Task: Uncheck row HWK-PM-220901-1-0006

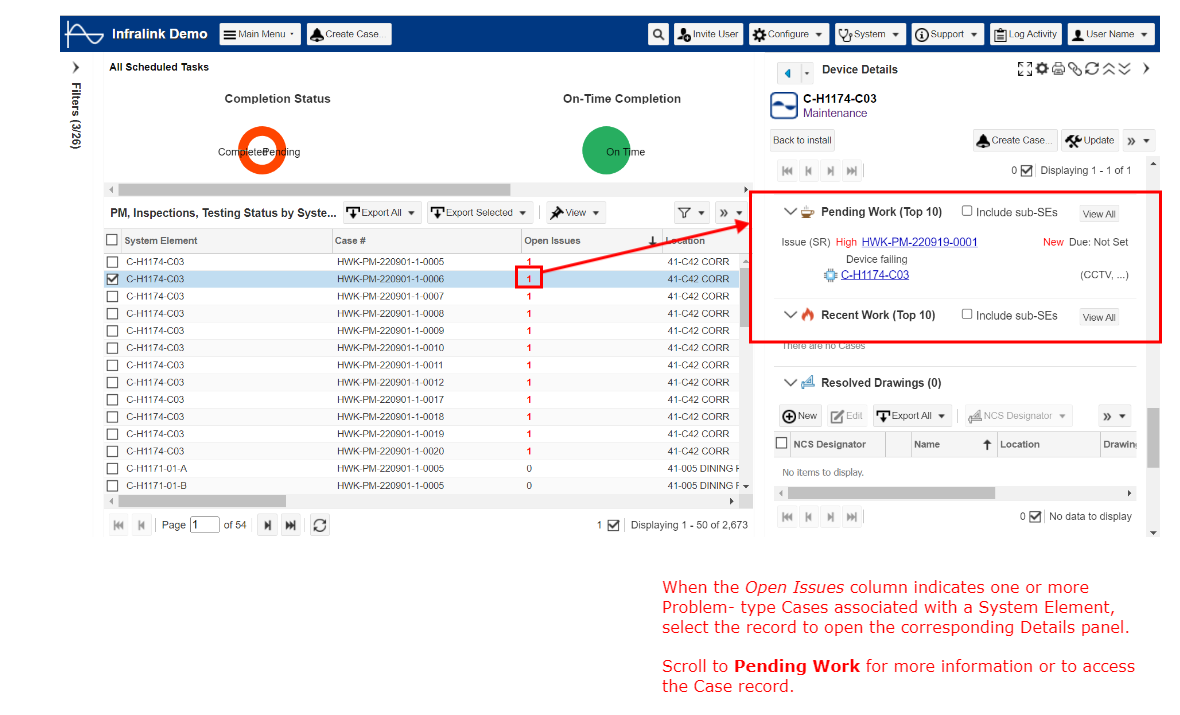Action: point(112,279)
